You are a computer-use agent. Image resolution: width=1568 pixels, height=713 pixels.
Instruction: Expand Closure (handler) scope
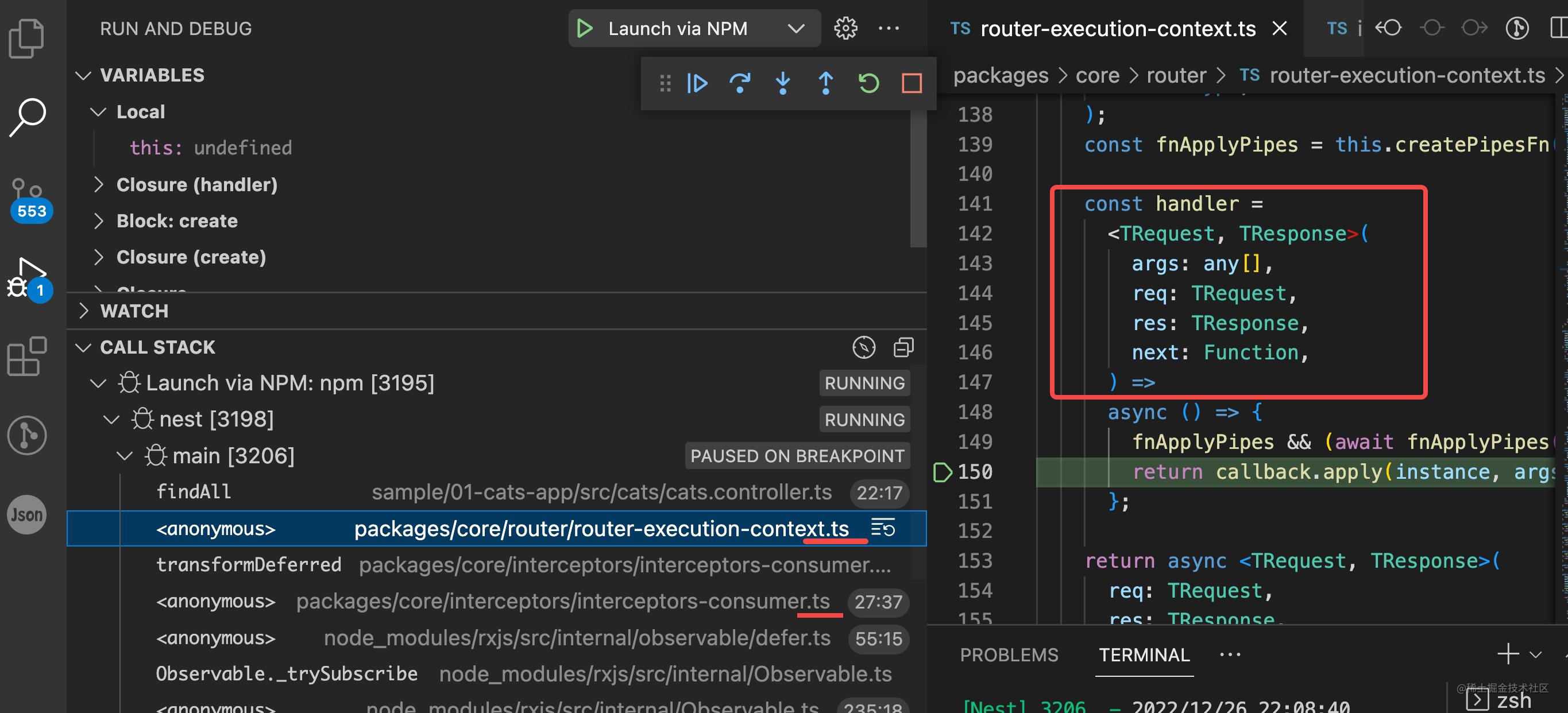pos(99,184)
